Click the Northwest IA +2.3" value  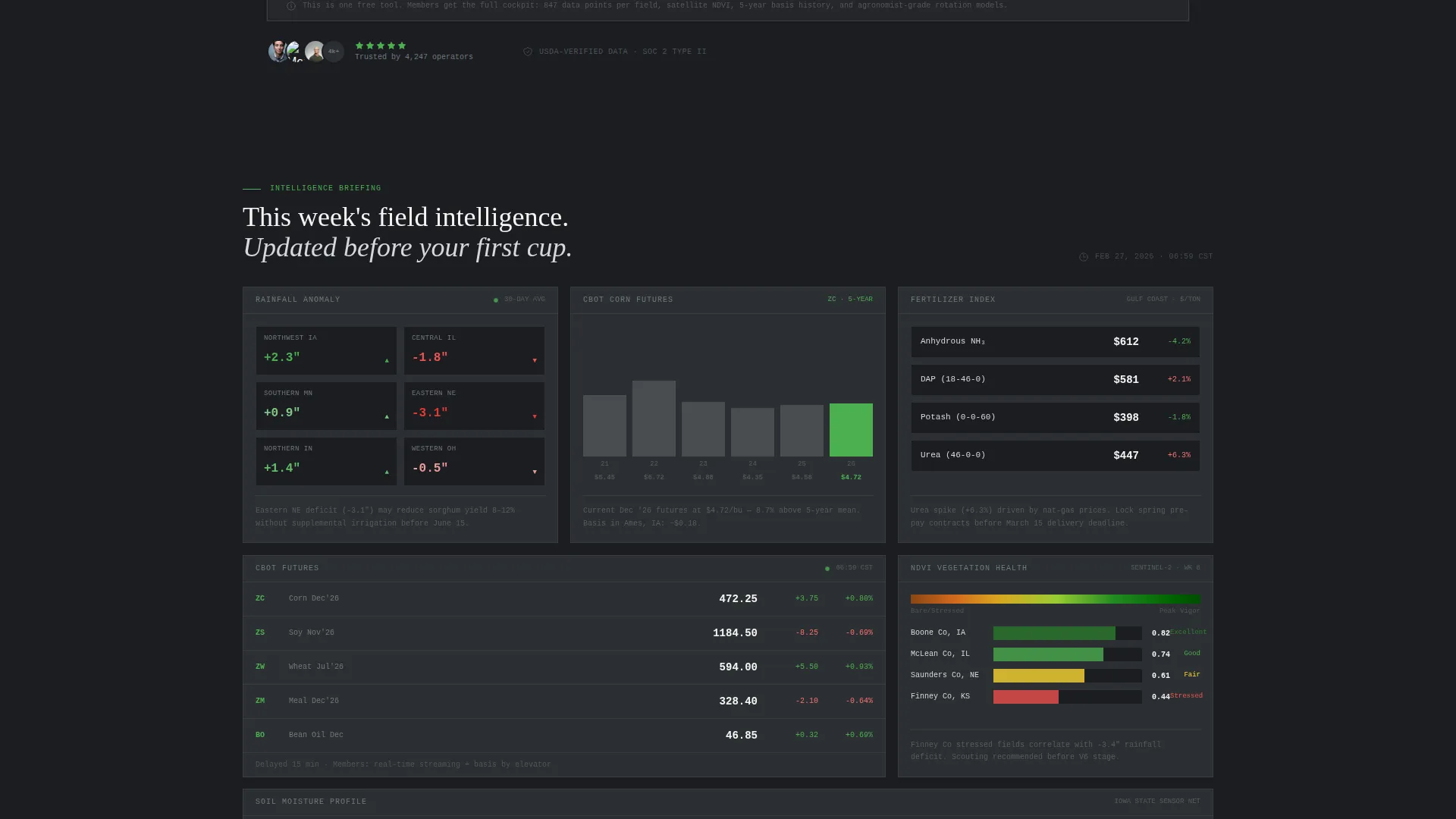(x=282, y=357)
